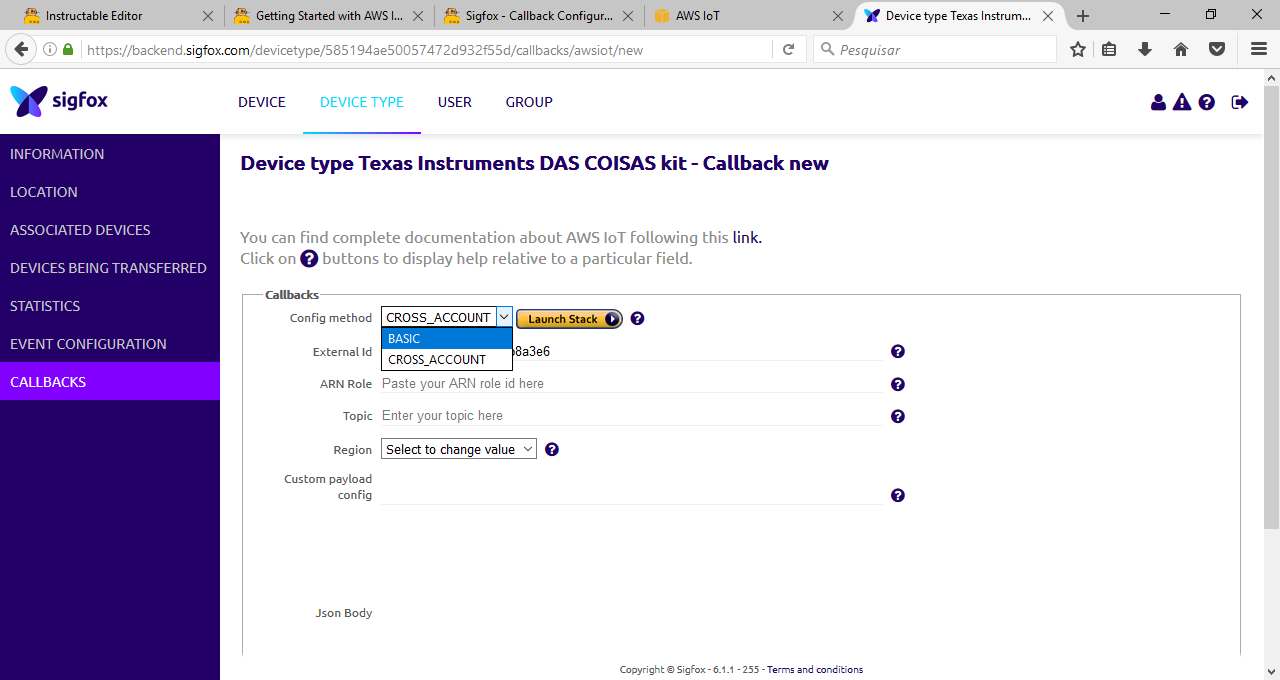Open help for the ARN Role field
Image resolution: width=1280 pixels, height=680 pixels.
[897, 384]
